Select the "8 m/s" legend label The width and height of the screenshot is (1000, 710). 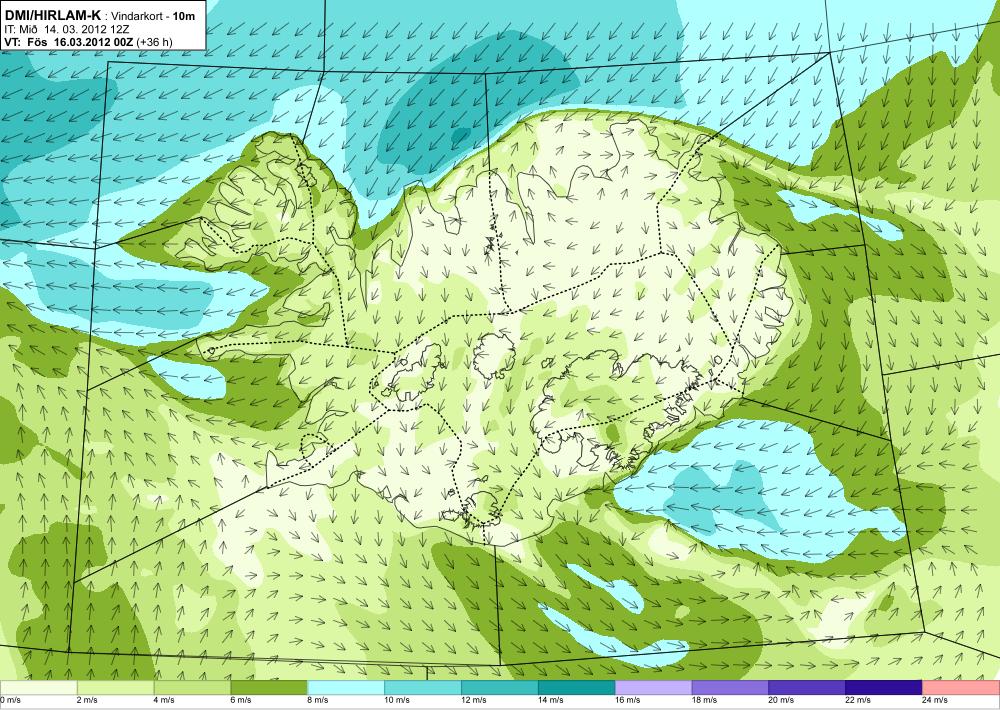coord(318,700)
